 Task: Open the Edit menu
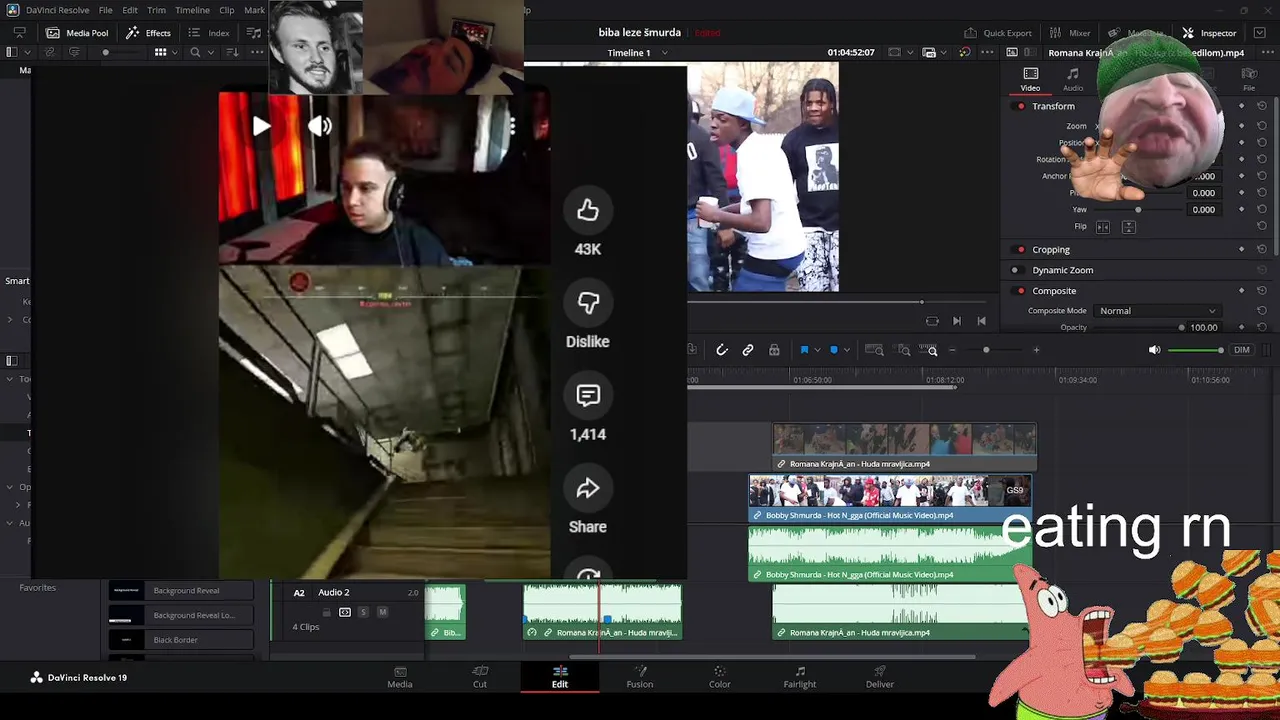(x=130, y=10)
